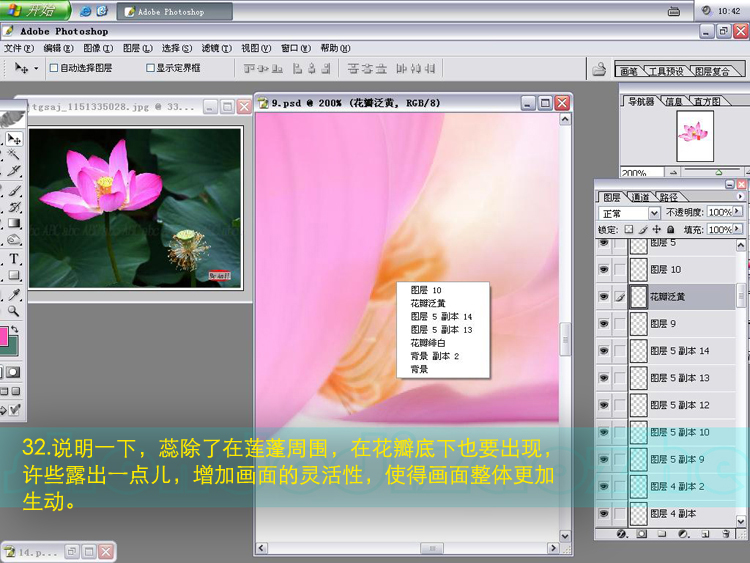Open the 文件 menu
This screenshot has height=563, width=750.
19,48
